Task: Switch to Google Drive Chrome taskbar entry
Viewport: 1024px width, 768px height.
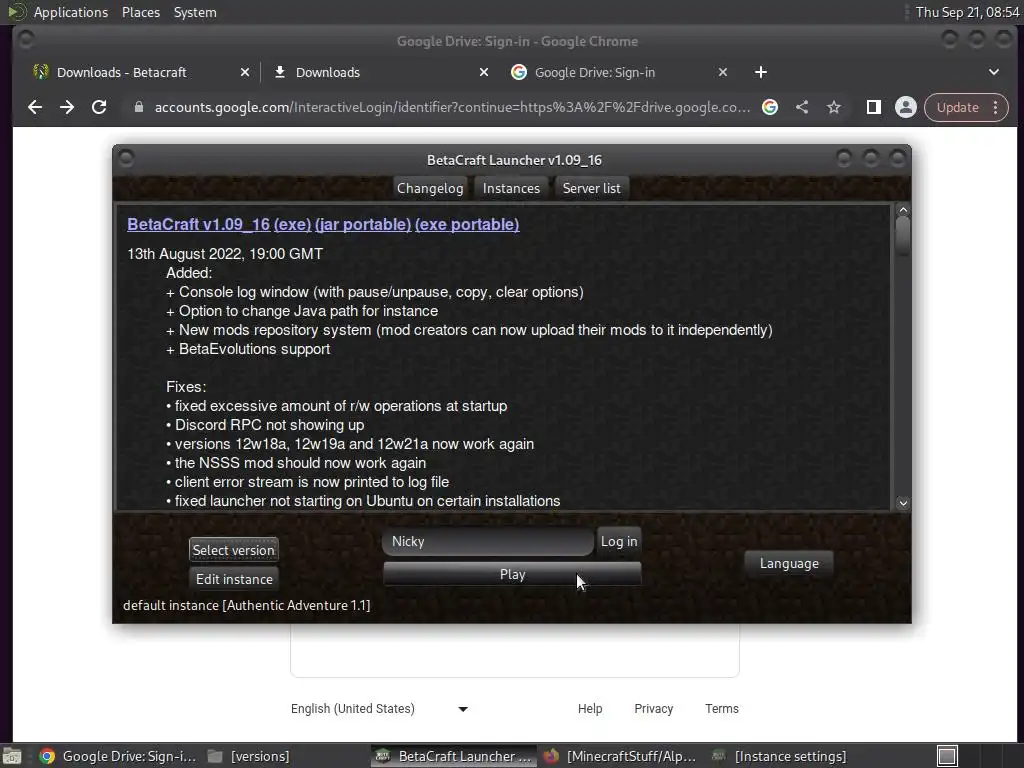Action: (x=118, y=756)
